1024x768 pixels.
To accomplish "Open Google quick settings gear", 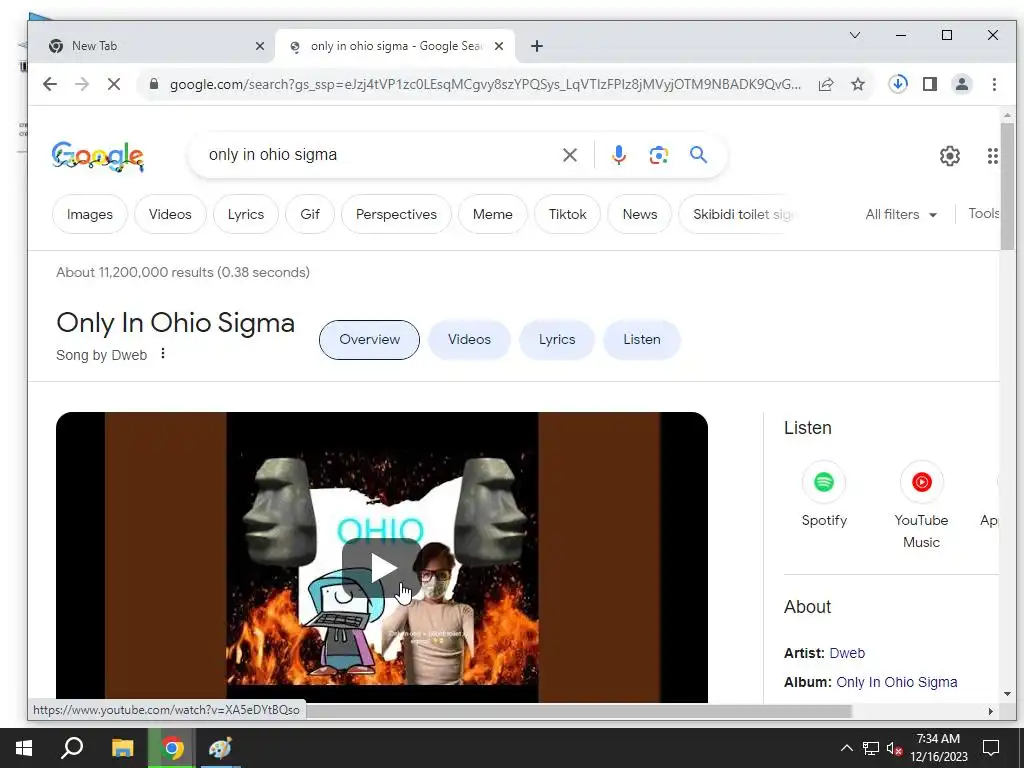I will [950, 155].
